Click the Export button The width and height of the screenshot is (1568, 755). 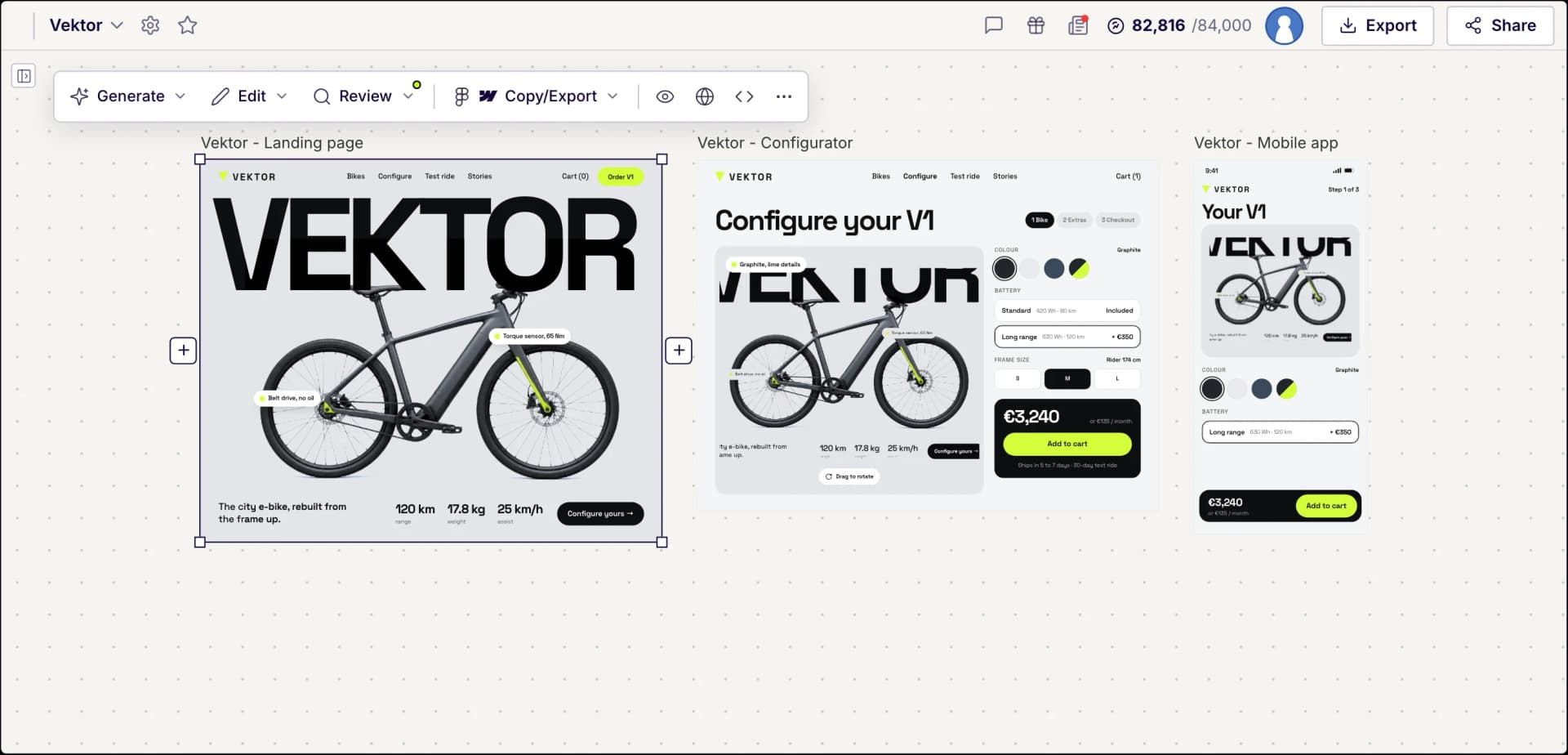1378,25
